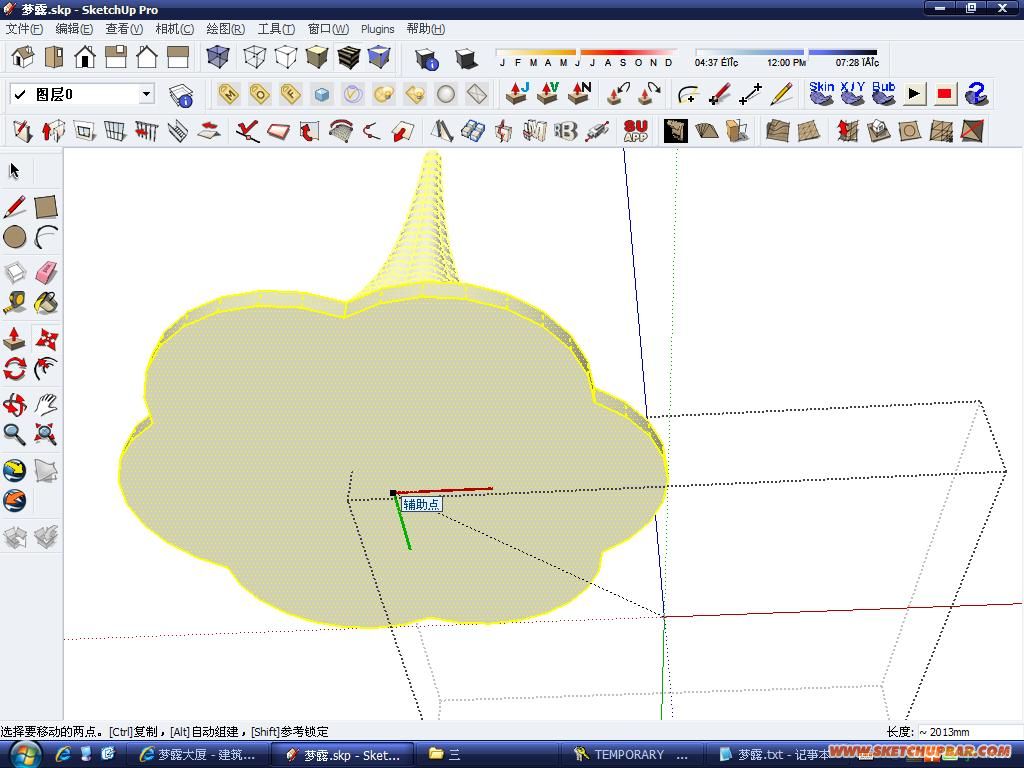
Task: Start the Soap Bubble play button
Action: (x=914, y=94)
